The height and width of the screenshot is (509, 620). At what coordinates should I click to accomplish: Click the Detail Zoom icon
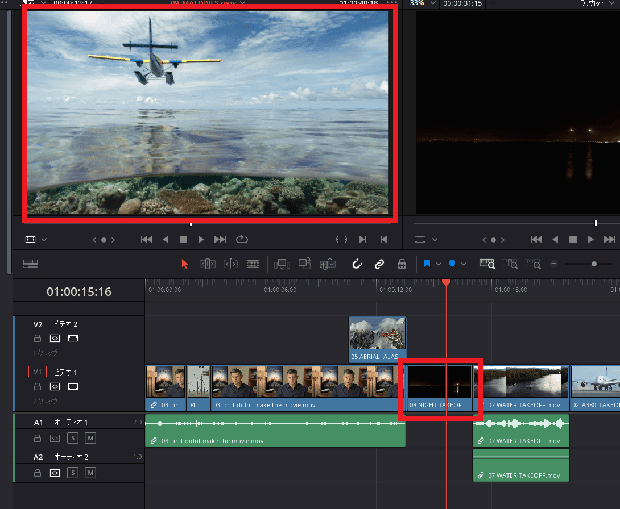pyautogui.click(x=510, y=264)
